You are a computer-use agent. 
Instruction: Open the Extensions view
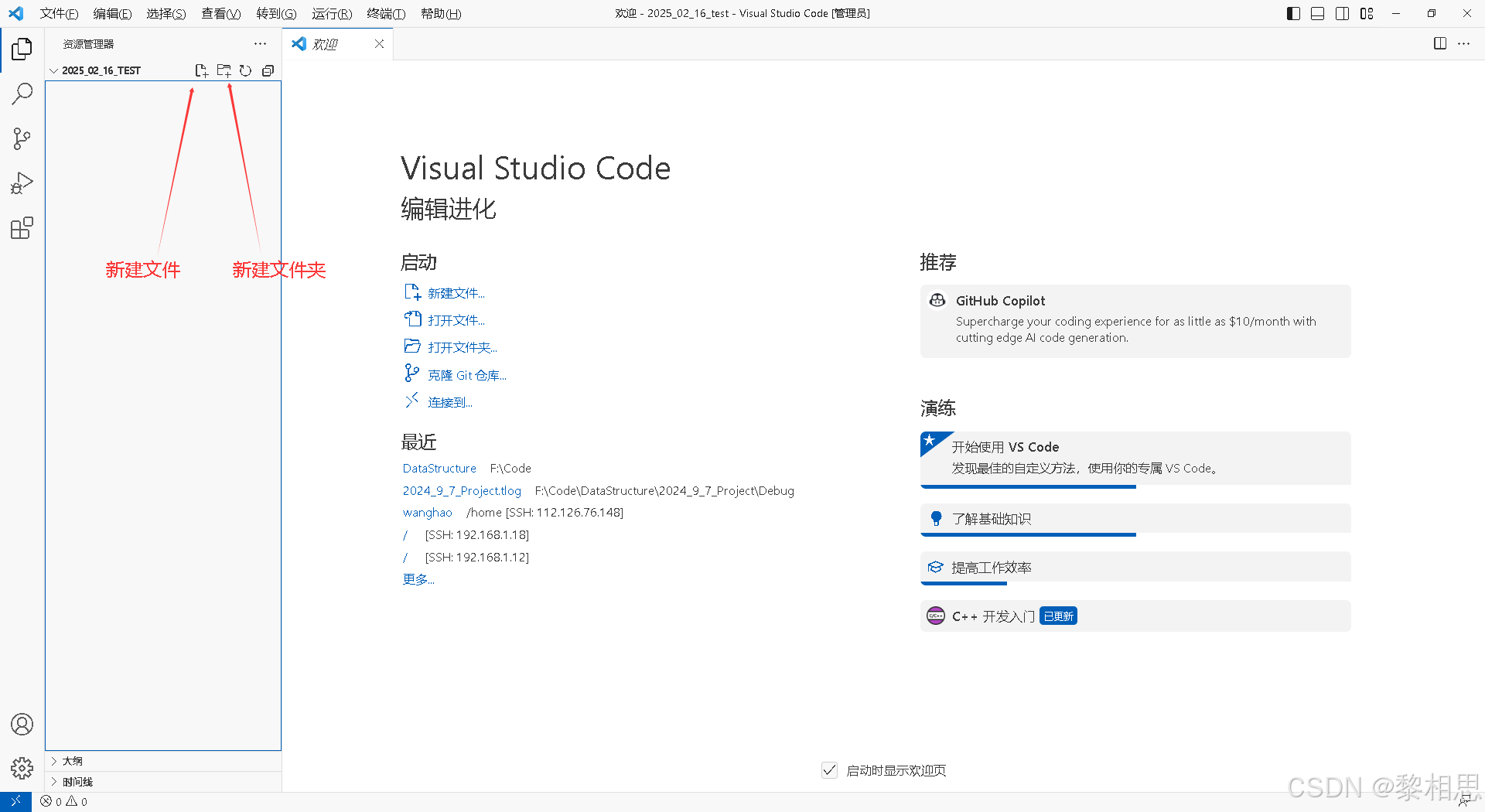click(x=22, y=228)
